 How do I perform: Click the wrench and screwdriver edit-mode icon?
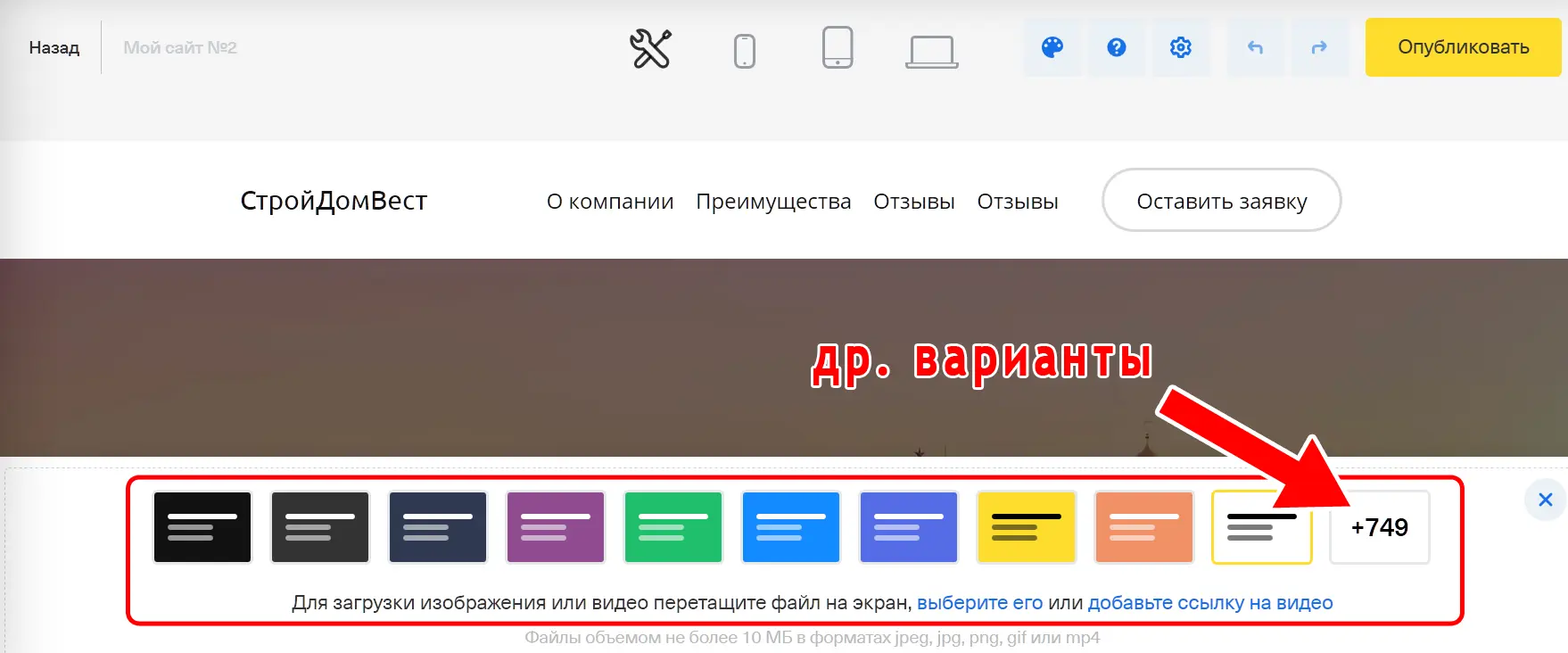pos(650,48)
